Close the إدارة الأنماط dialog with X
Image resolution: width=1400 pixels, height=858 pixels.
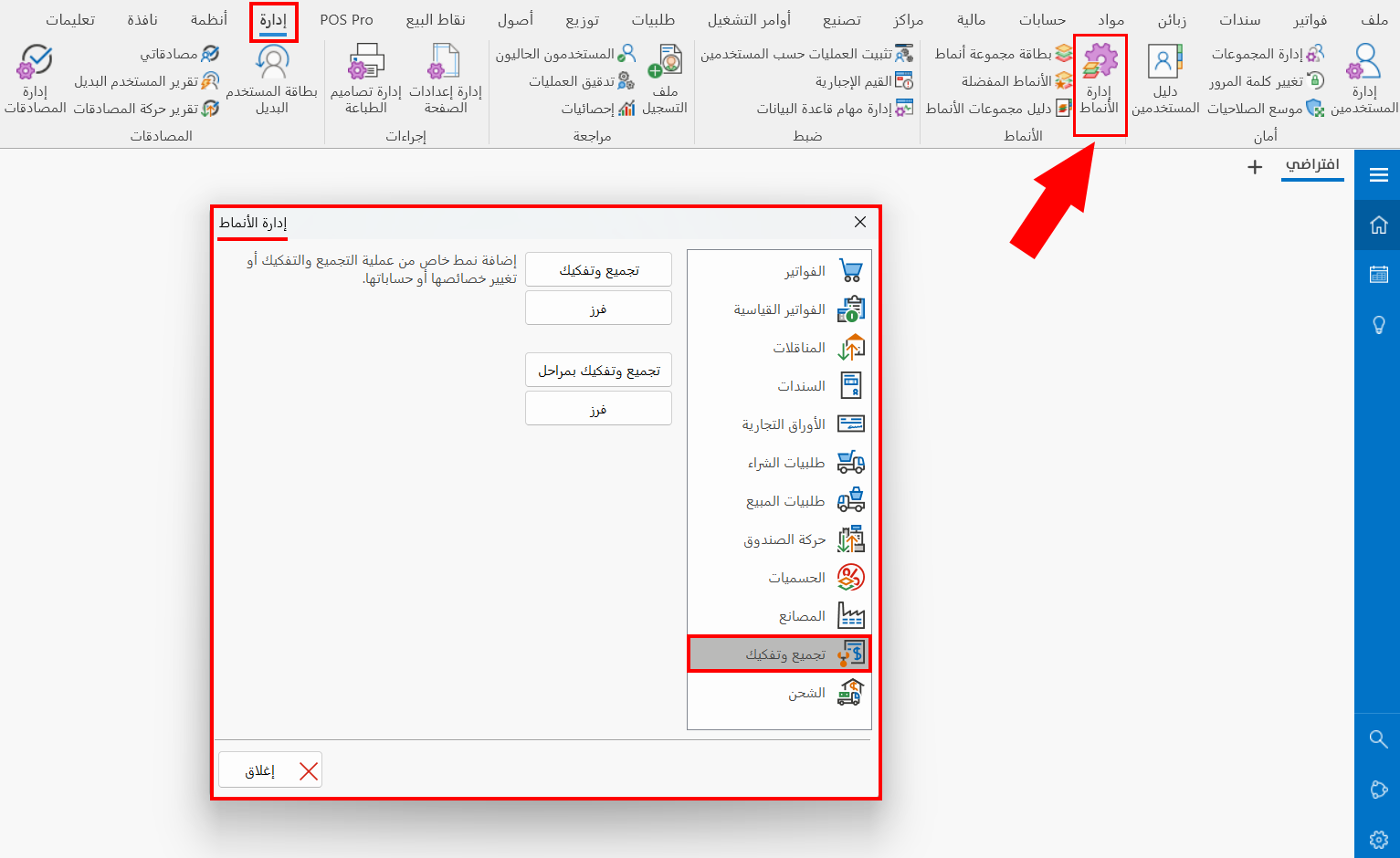click(860, 222)
